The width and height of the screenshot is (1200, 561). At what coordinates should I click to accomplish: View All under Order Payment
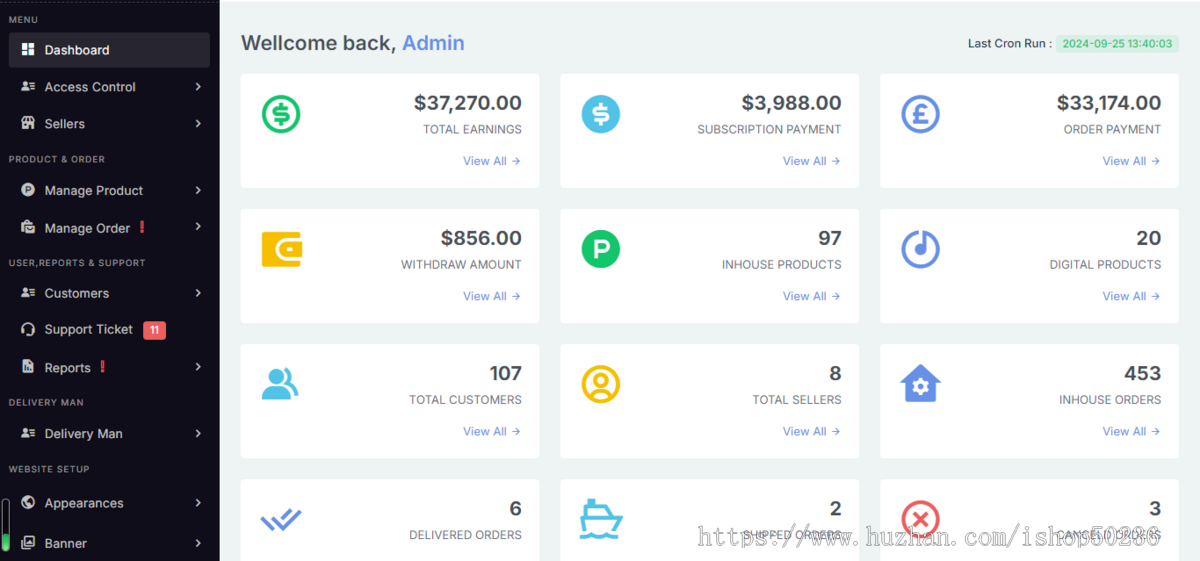pyautogui.click(x=1132, y=161)
